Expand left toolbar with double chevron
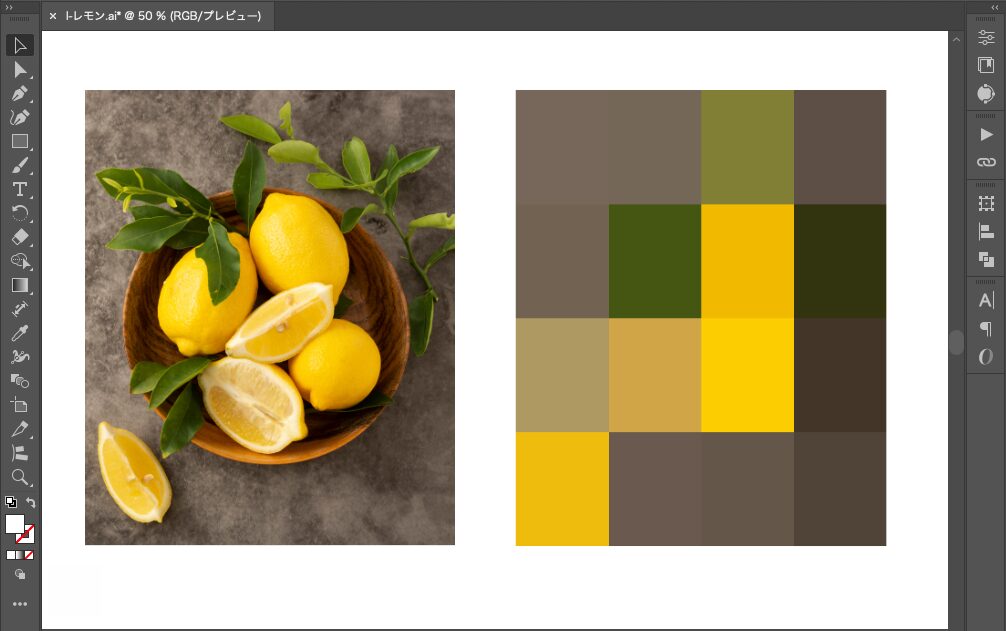 pos(9,7)
